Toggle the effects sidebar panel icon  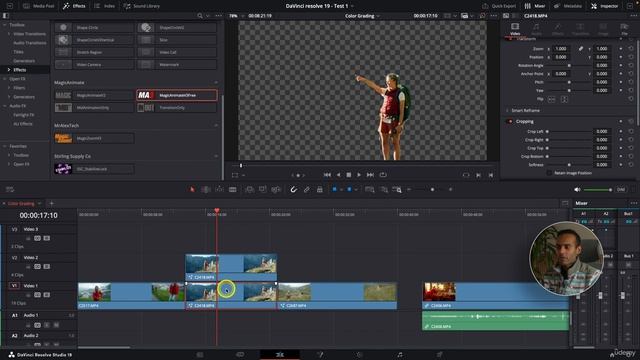tap(5, 16)
